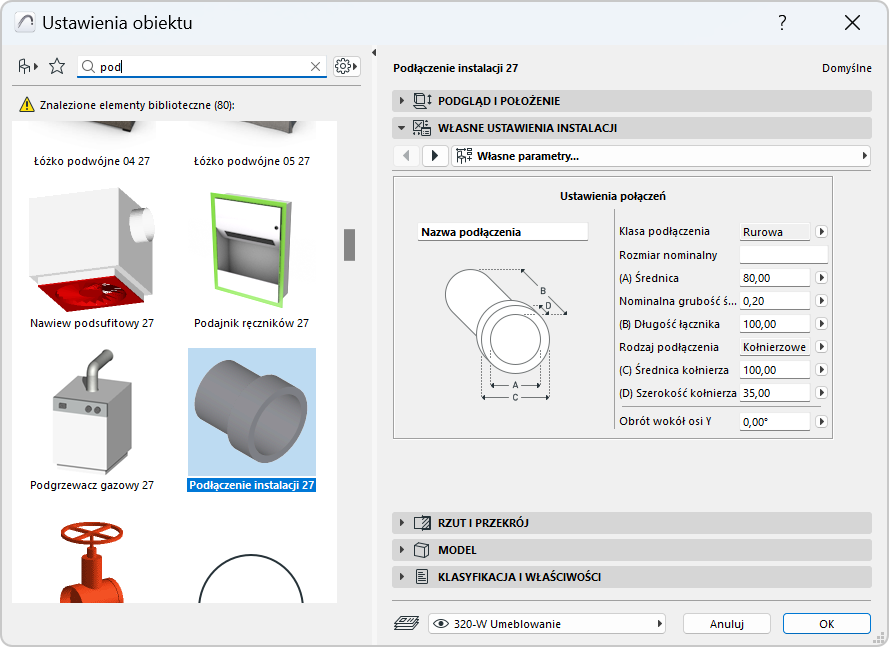Click the (B) Długość łącznika 100,00 field
This screenshot has height=647, width=889.
click(774, 324)
